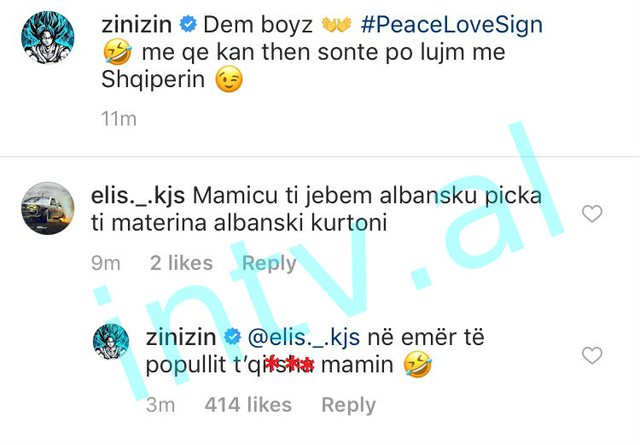The height and width of the screenshot is (445, 640).
Task: Click the 9m comment timestamp
Action: point(106,263)
